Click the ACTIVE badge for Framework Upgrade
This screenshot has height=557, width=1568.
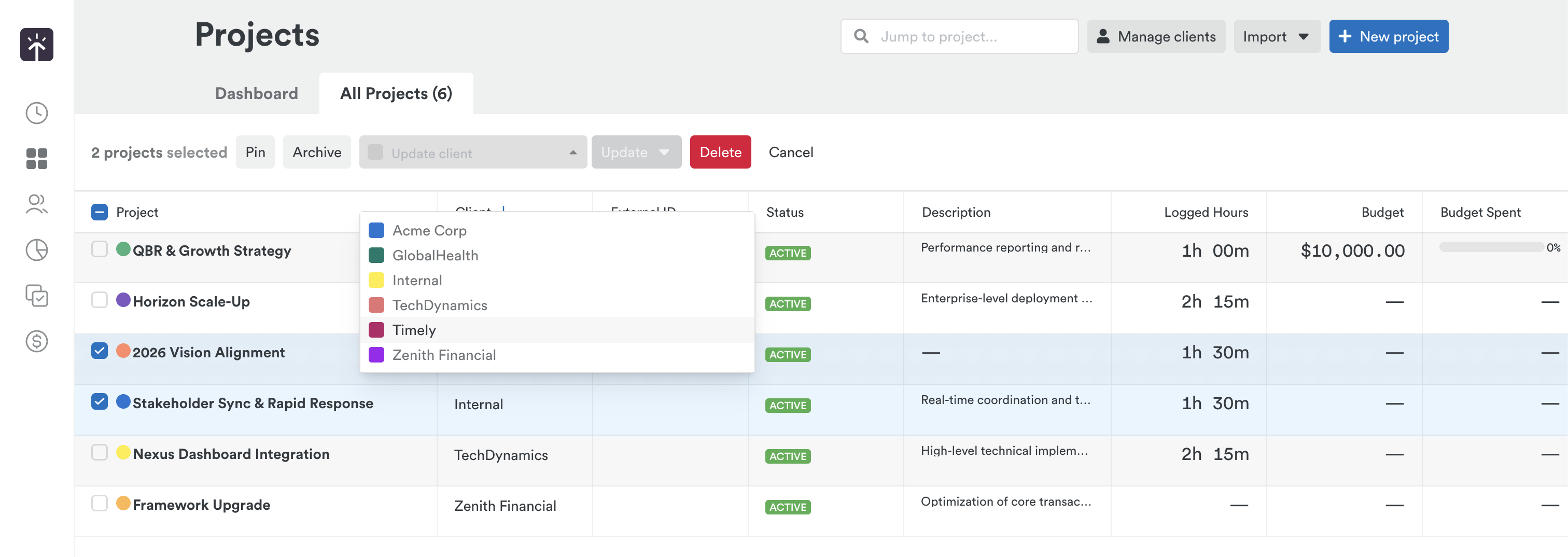788,507
